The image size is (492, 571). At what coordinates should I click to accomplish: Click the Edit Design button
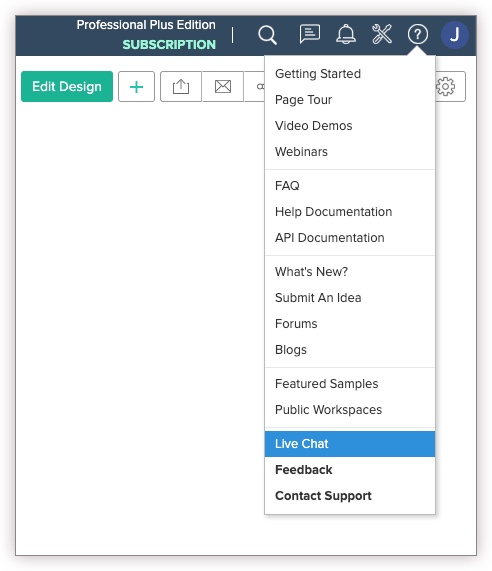pyautogui.click(x=67, y=87)
